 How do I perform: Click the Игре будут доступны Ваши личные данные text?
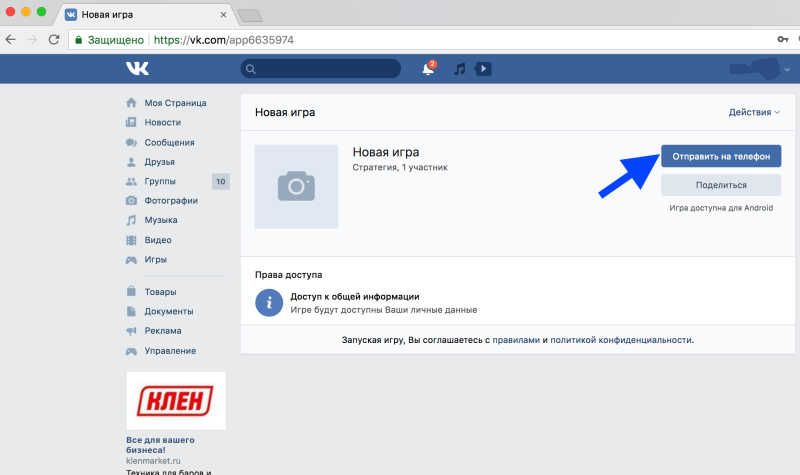pyautogui.click(x=384, y=310)
